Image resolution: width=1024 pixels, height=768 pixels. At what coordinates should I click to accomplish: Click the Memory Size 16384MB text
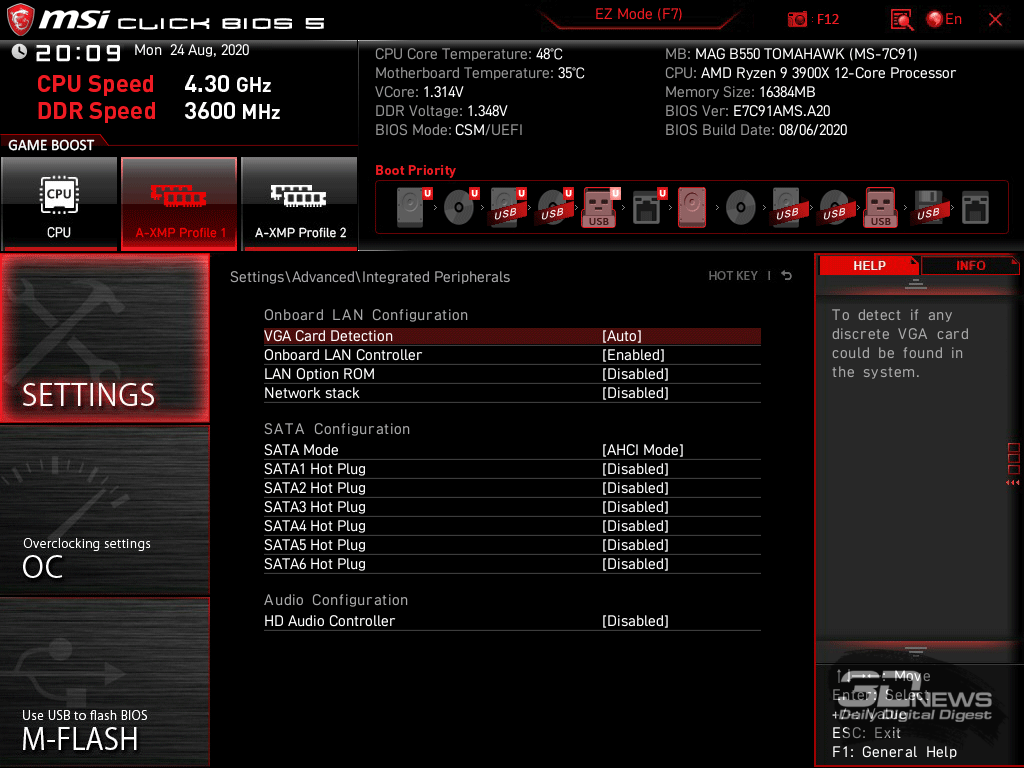click(740, 92)
